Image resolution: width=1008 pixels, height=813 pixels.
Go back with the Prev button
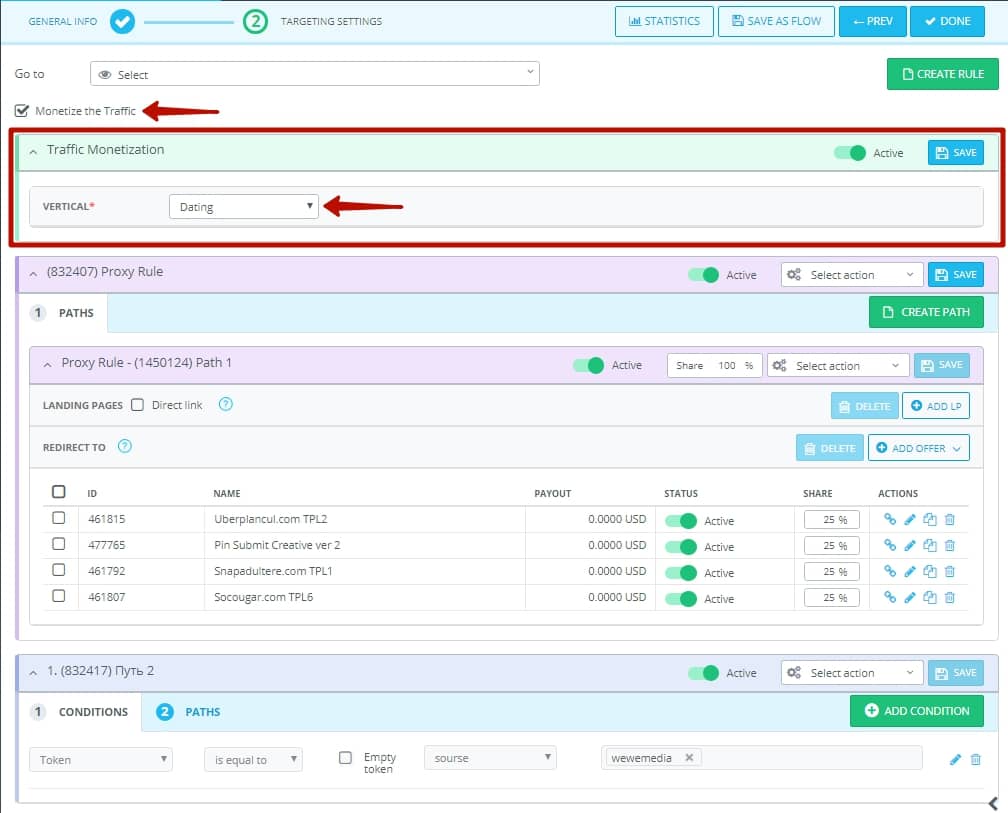873,21
